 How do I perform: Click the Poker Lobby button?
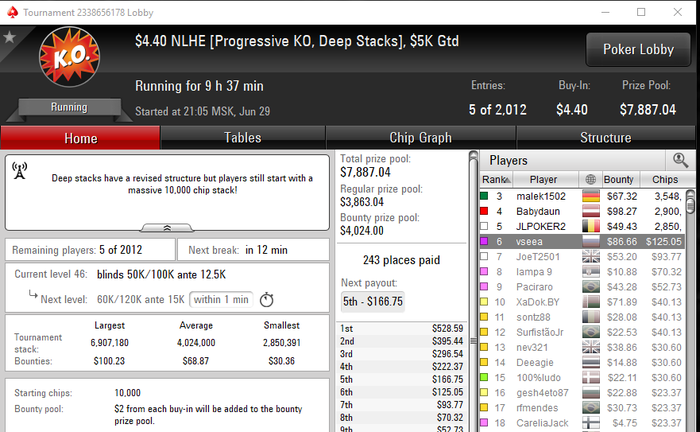638,50
